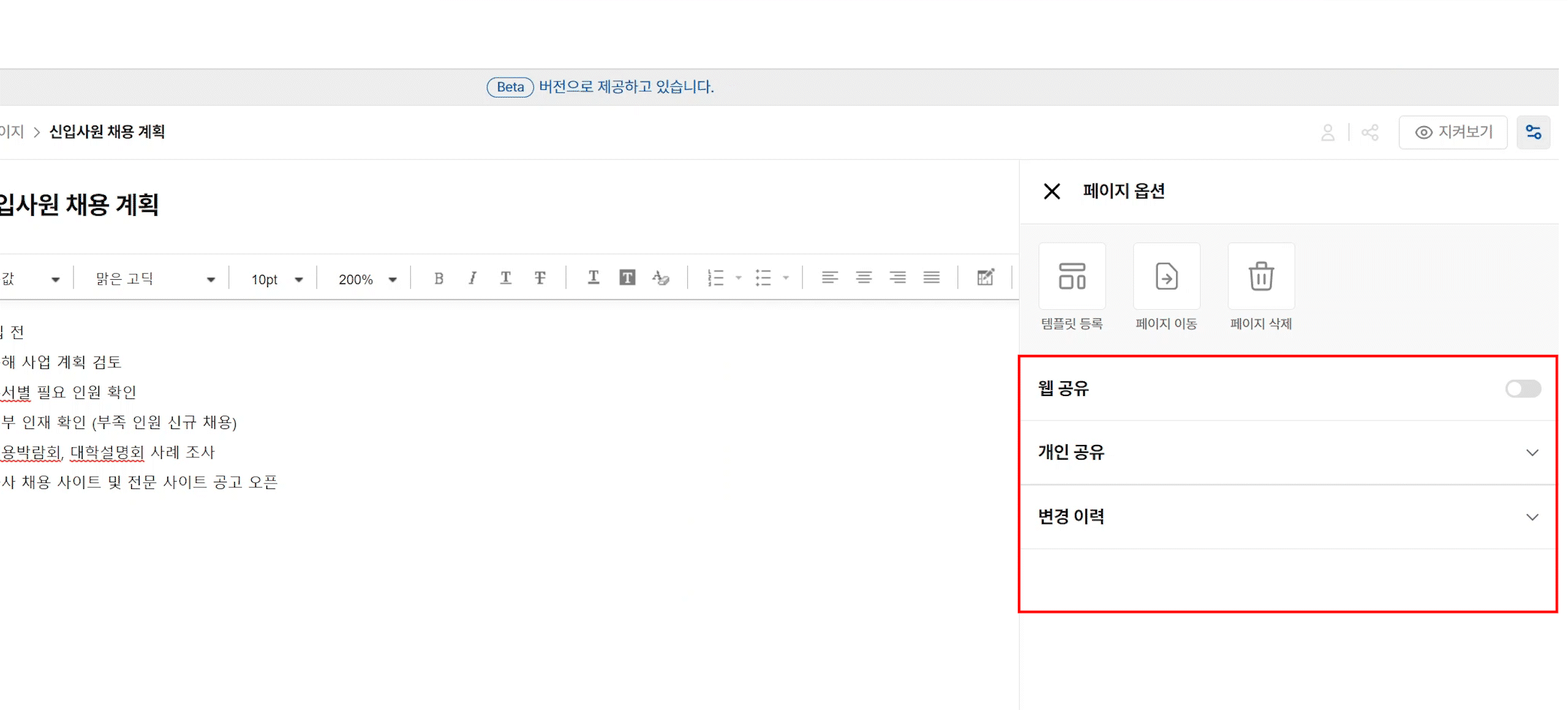
Task: Click the member profile icon in header
Action: [1327, 132]
